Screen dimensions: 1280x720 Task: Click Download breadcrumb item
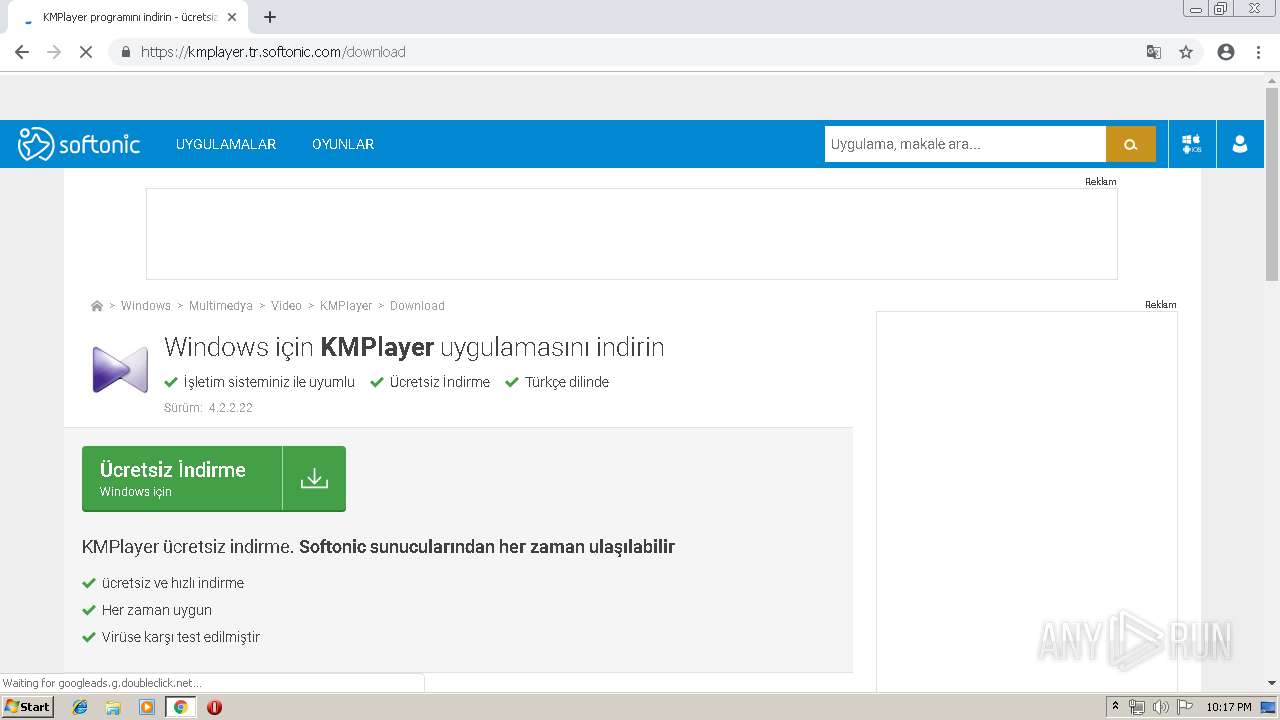tap(417, 306)
